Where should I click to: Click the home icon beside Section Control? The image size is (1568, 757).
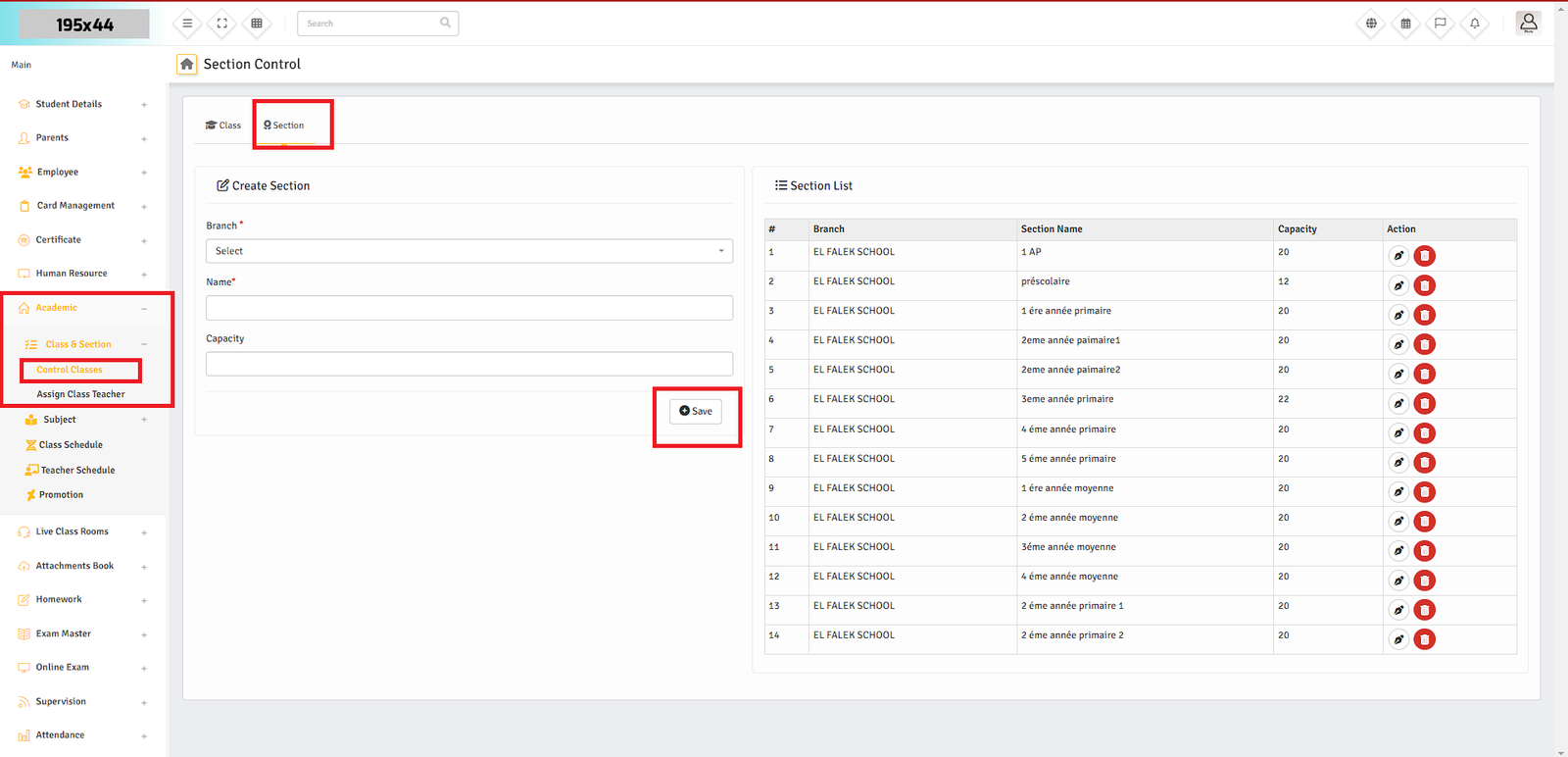(x=186, y=64)
